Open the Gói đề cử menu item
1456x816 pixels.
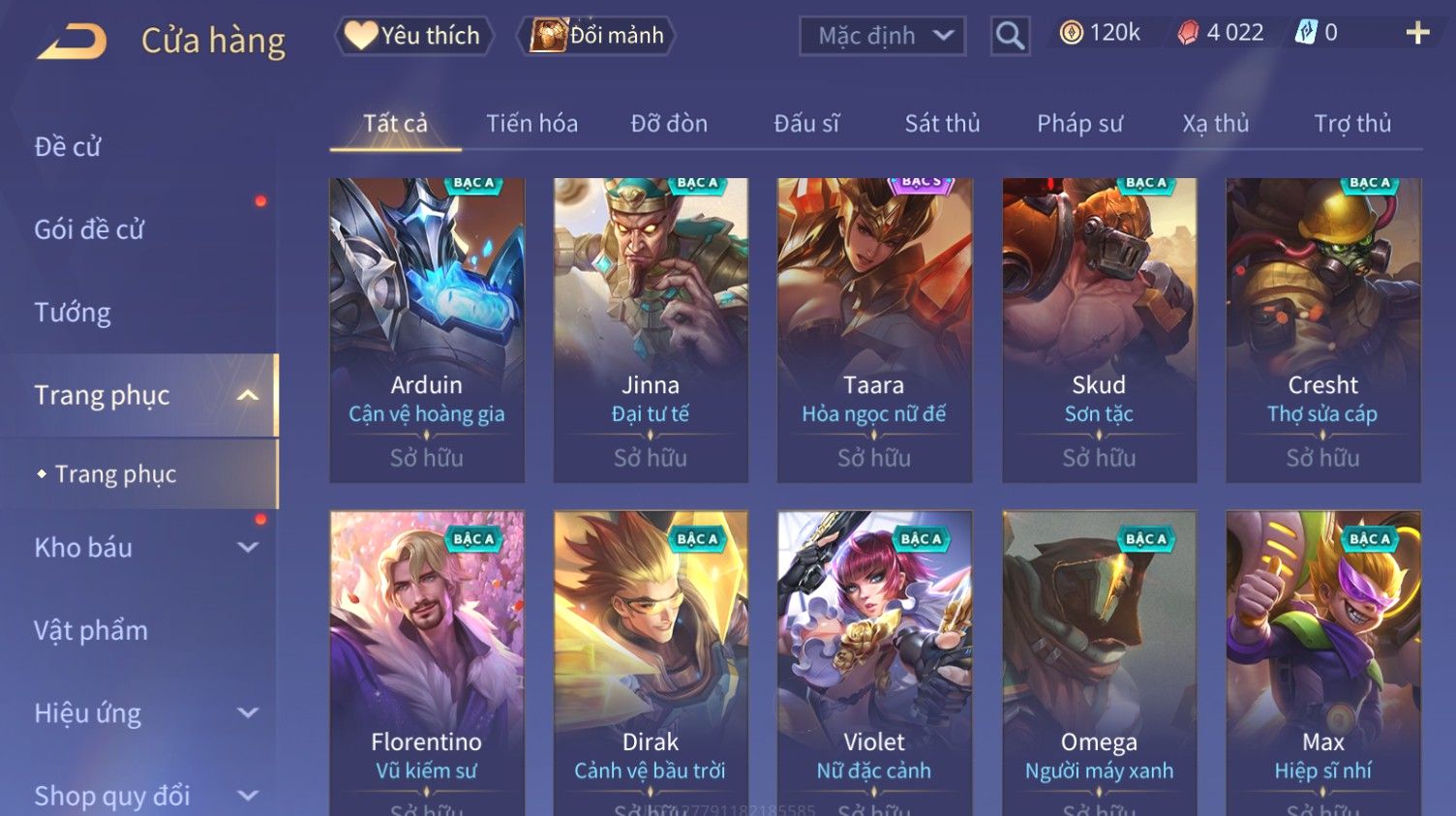point(89,229)
